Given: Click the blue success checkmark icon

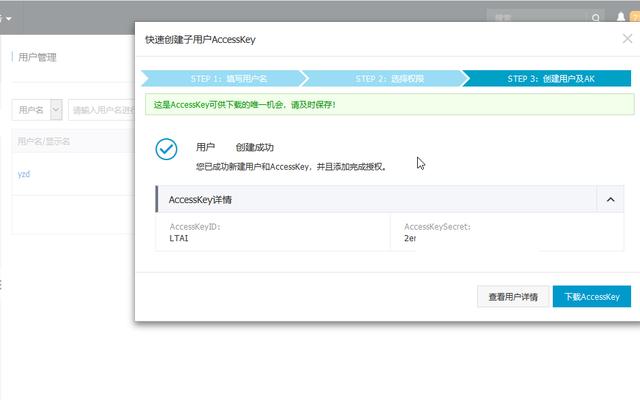Looking at the screenshot, I should pyautogui.click(x=166, y=148).
